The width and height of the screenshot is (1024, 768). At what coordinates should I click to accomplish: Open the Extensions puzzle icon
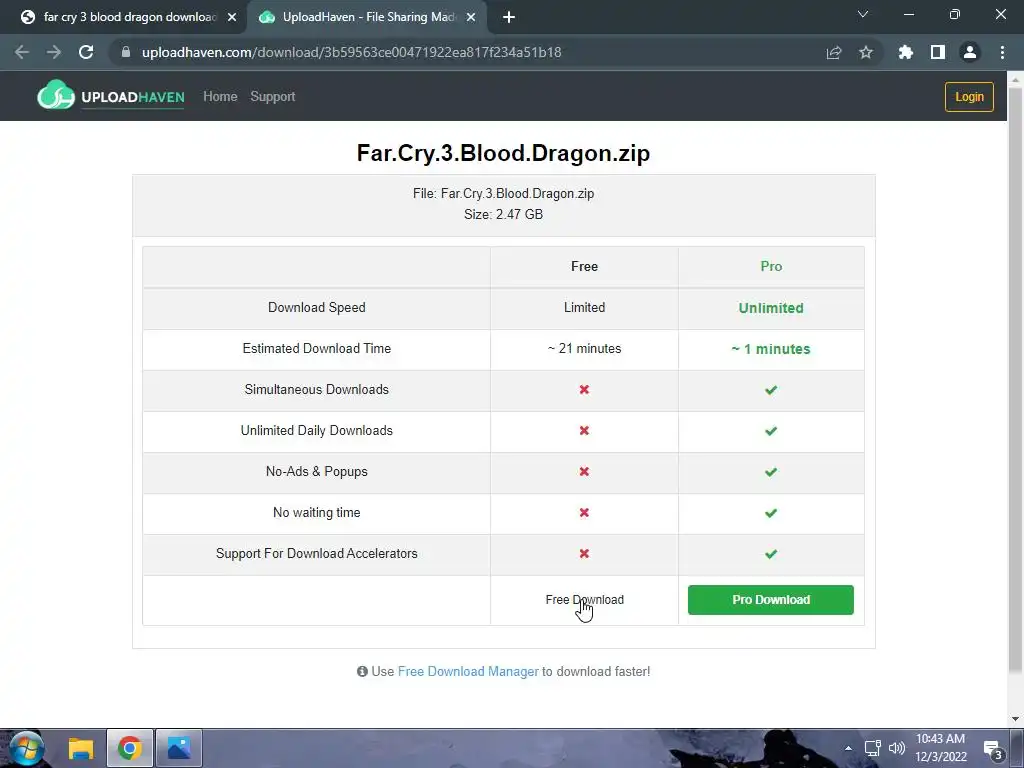[x=906, y=52]
